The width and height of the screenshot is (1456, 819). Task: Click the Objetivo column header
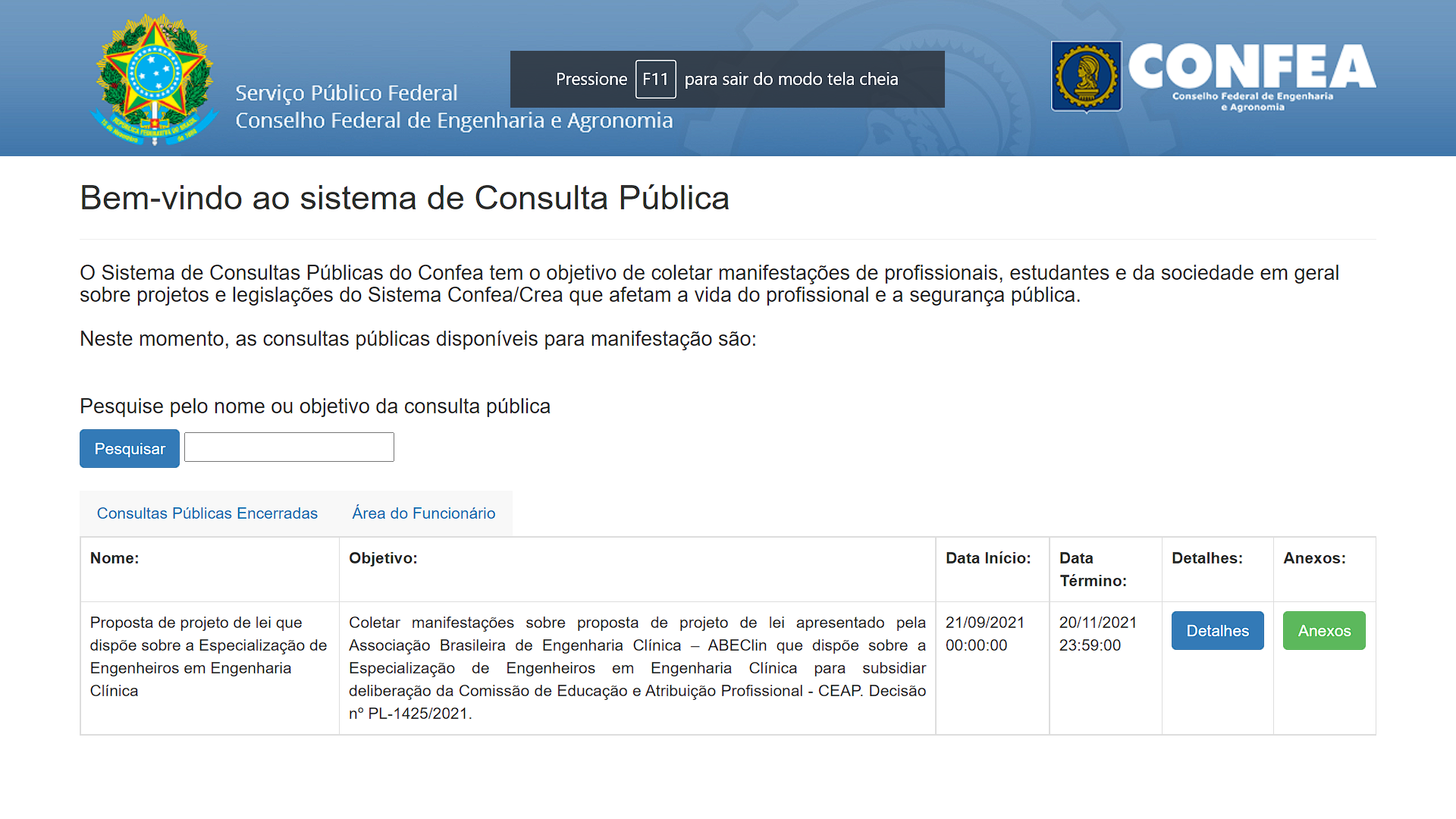point(383,558)
